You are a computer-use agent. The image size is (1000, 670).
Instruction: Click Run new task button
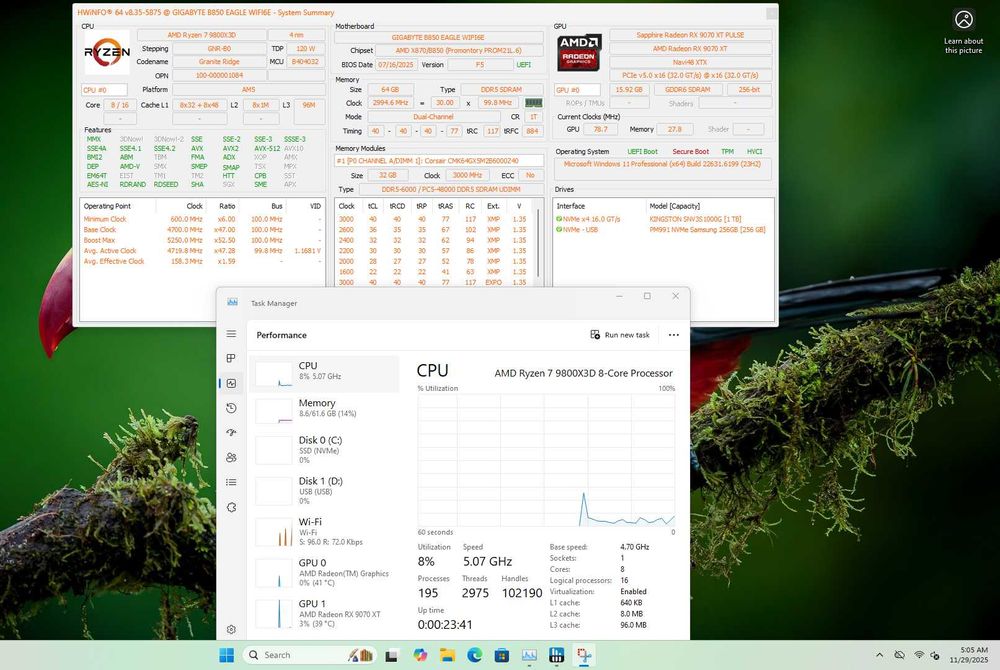(x=620, y=335)
